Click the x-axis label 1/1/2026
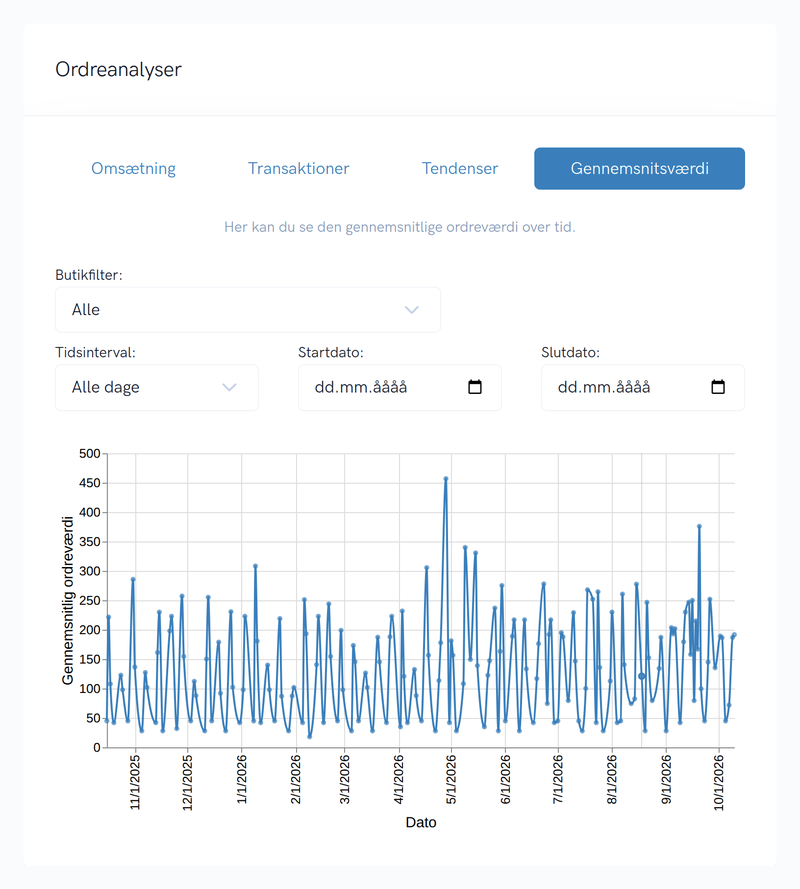This screenshot has width=800, height=889. 242,780
